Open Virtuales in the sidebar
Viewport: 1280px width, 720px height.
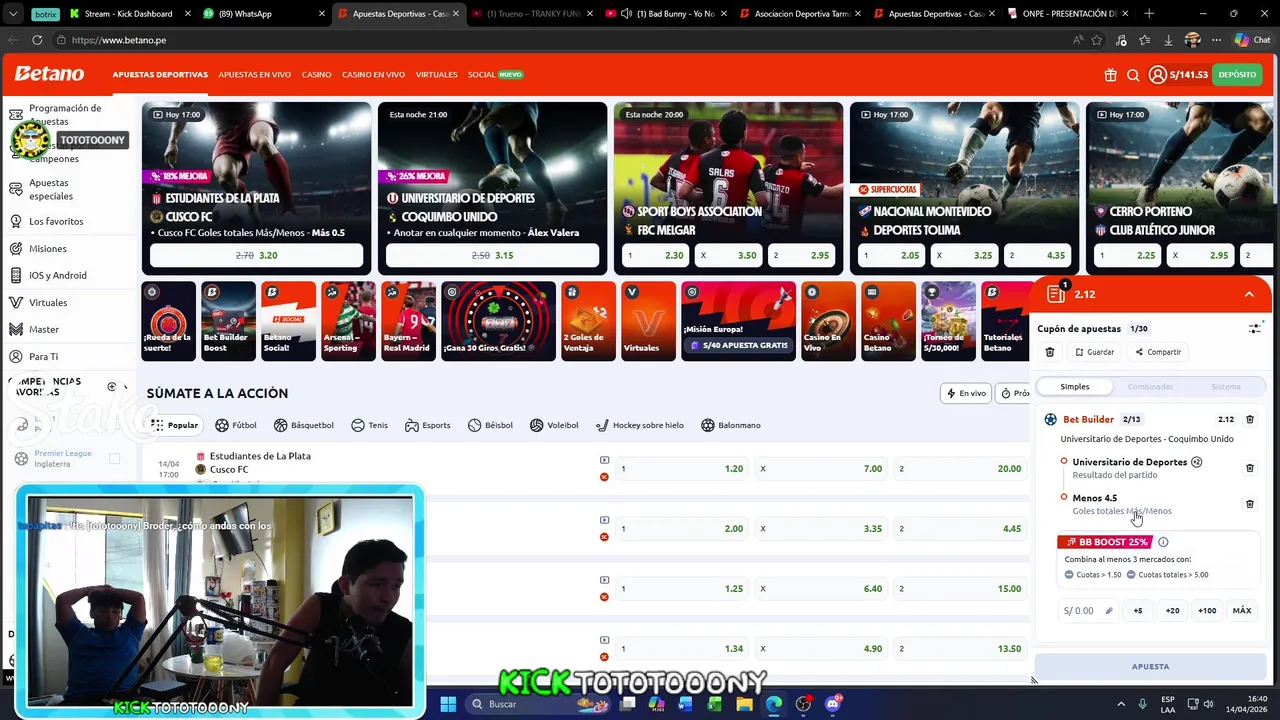48,302
